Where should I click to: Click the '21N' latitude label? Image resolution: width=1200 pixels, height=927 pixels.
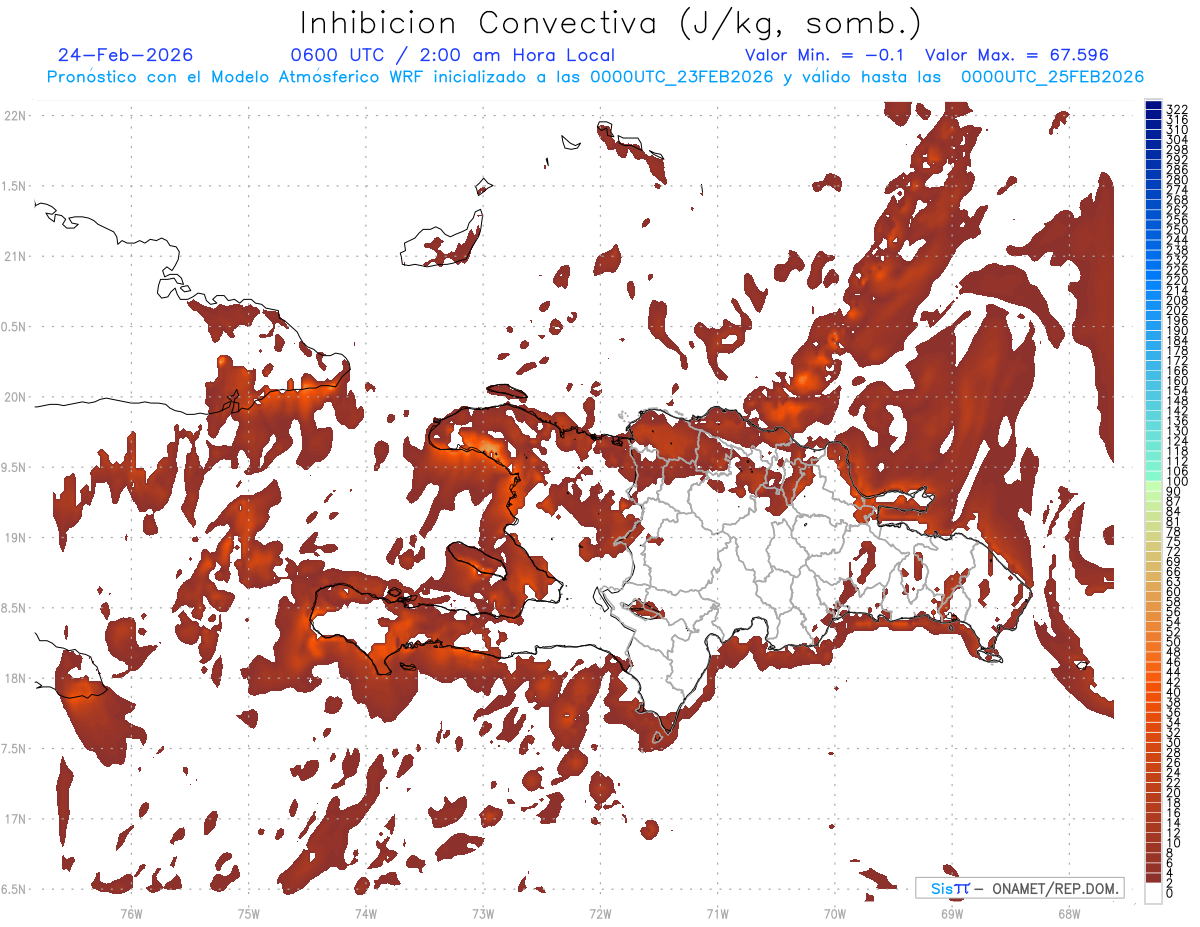click(x=16, y=257)
